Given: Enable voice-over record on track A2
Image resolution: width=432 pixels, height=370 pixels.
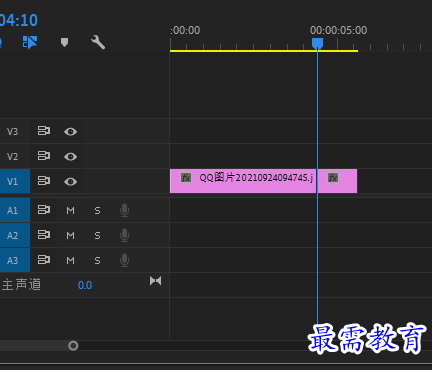Looking at the screenshot, I should point(124,235).
